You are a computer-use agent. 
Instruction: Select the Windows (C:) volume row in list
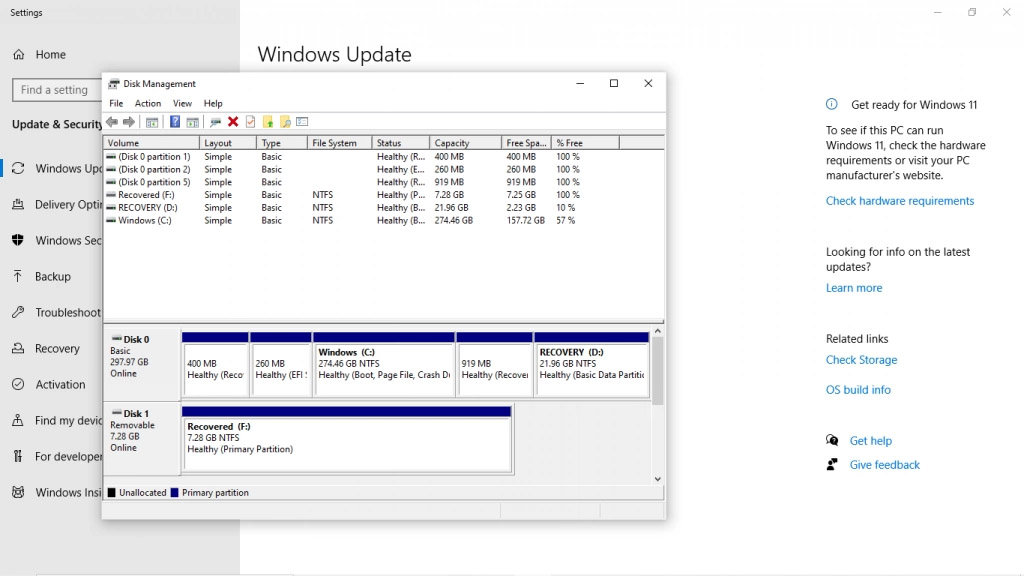point(383,221)
